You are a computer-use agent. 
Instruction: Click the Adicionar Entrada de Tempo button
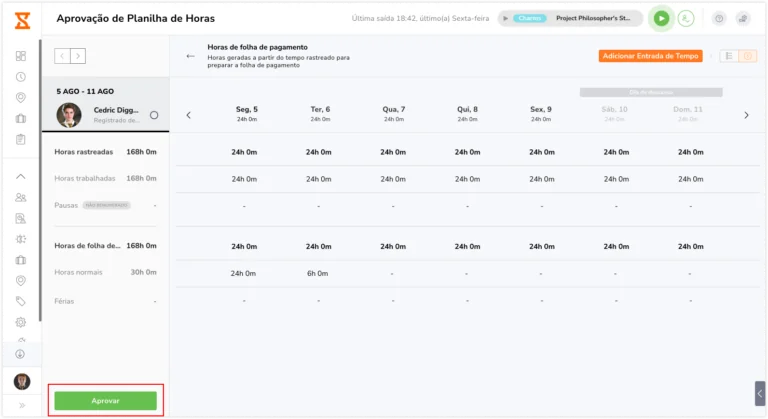(x=650, y=56)
